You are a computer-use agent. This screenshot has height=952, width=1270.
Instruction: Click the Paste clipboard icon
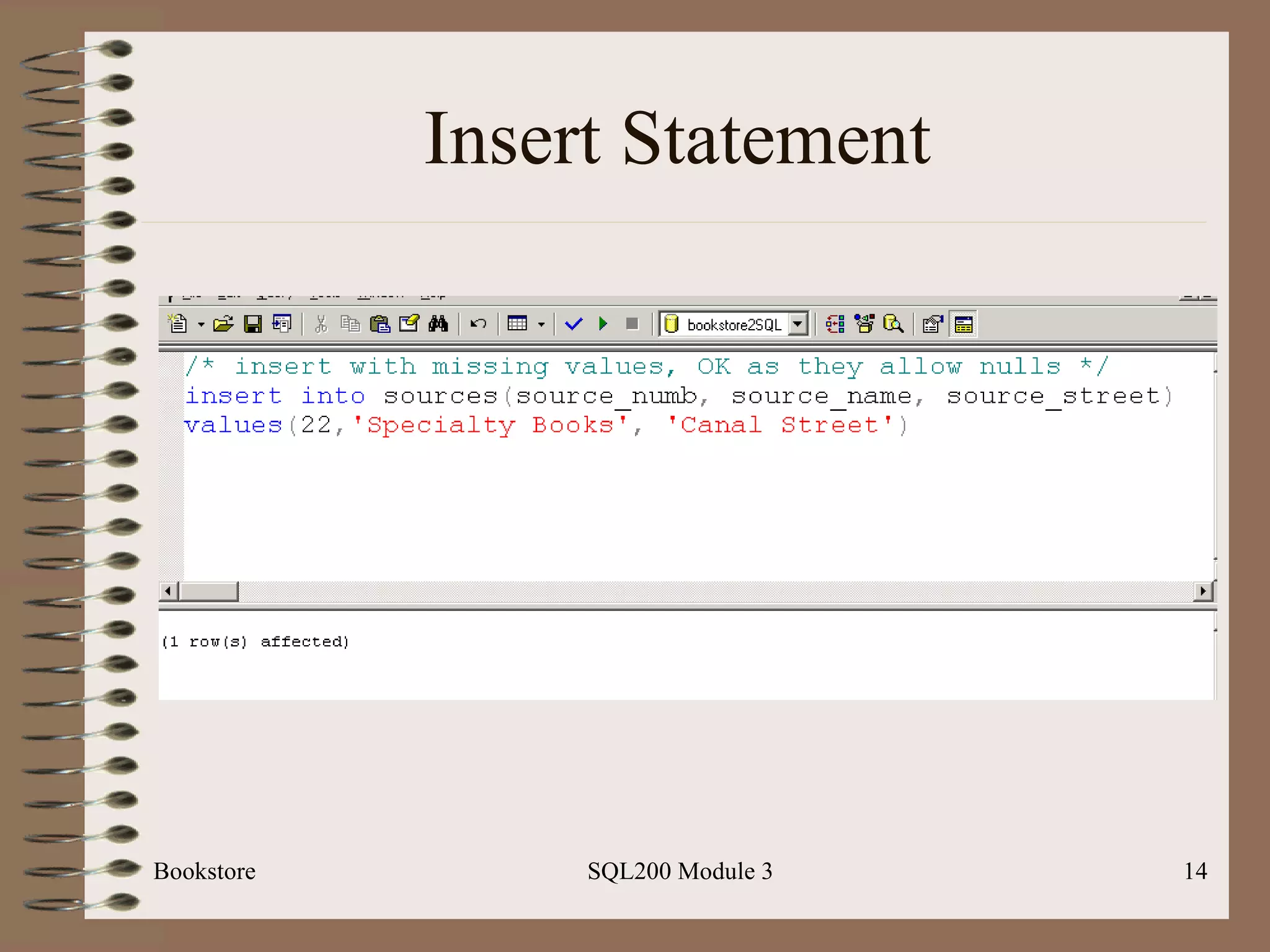tap(380, 324)
